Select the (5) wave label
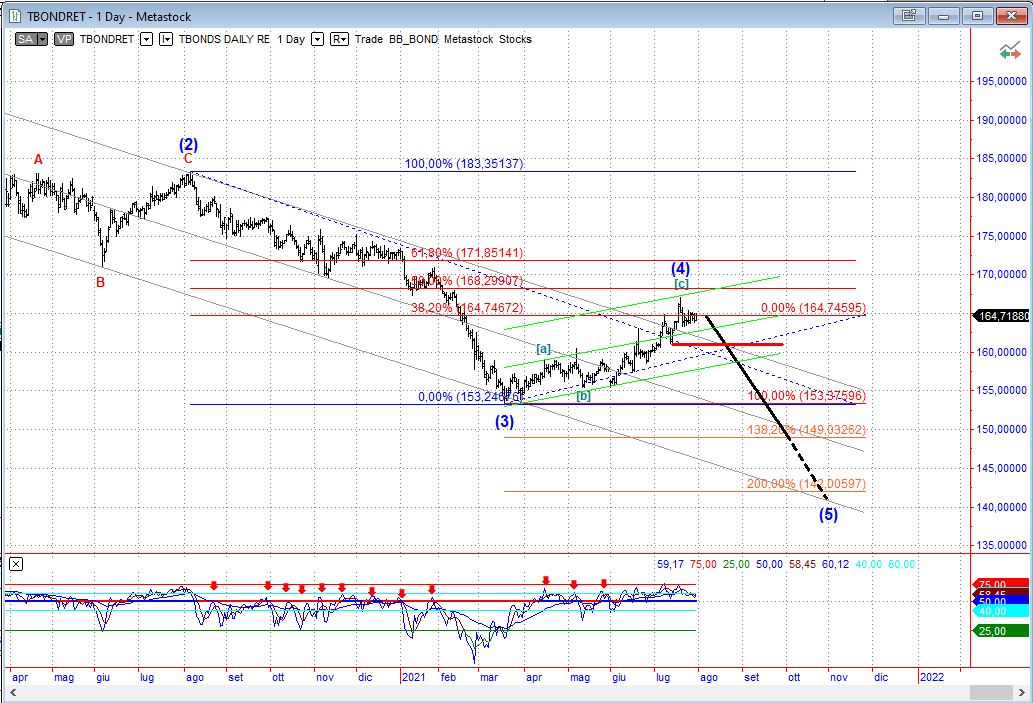This screenshot has width=1033, height=703. tap(828, 514)
